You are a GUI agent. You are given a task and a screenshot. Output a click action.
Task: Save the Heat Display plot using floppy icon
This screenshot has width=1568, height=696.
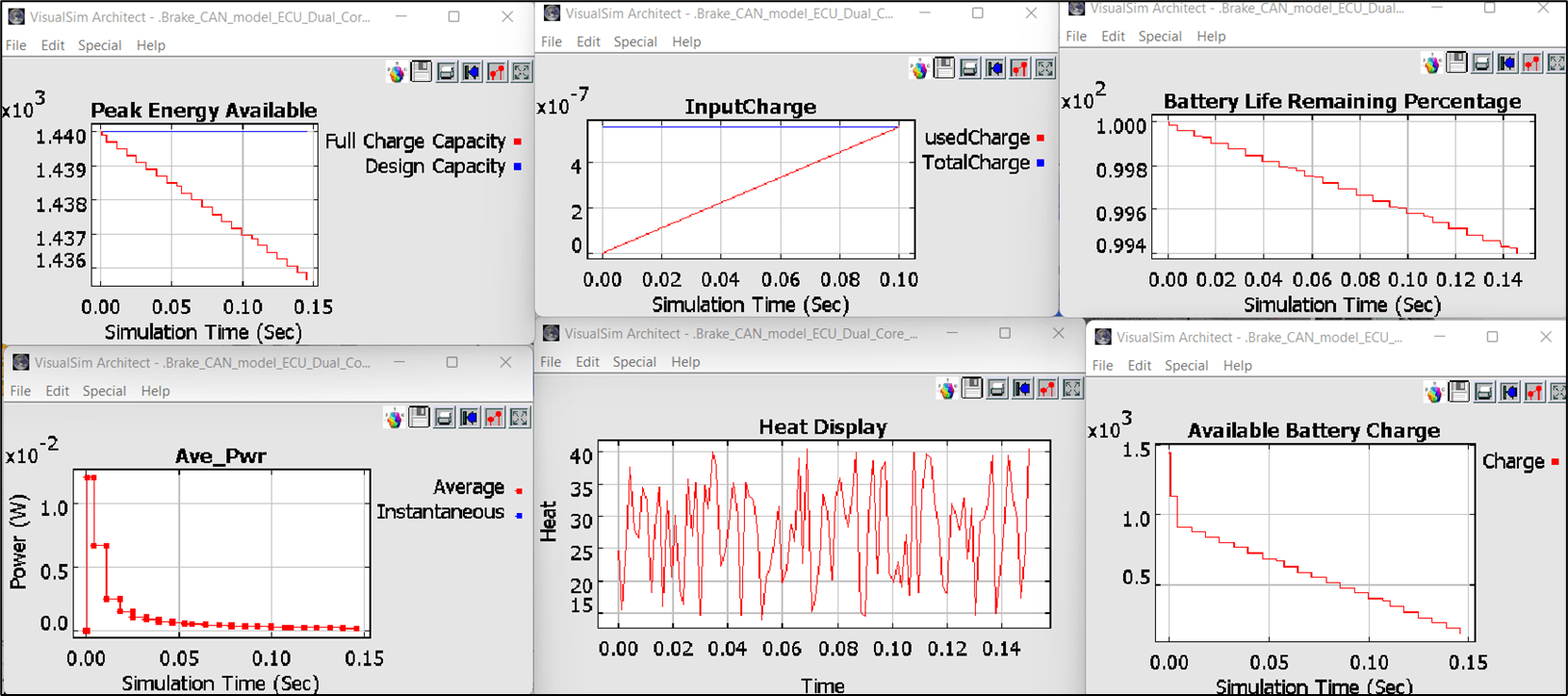click(x=972, y=389)
